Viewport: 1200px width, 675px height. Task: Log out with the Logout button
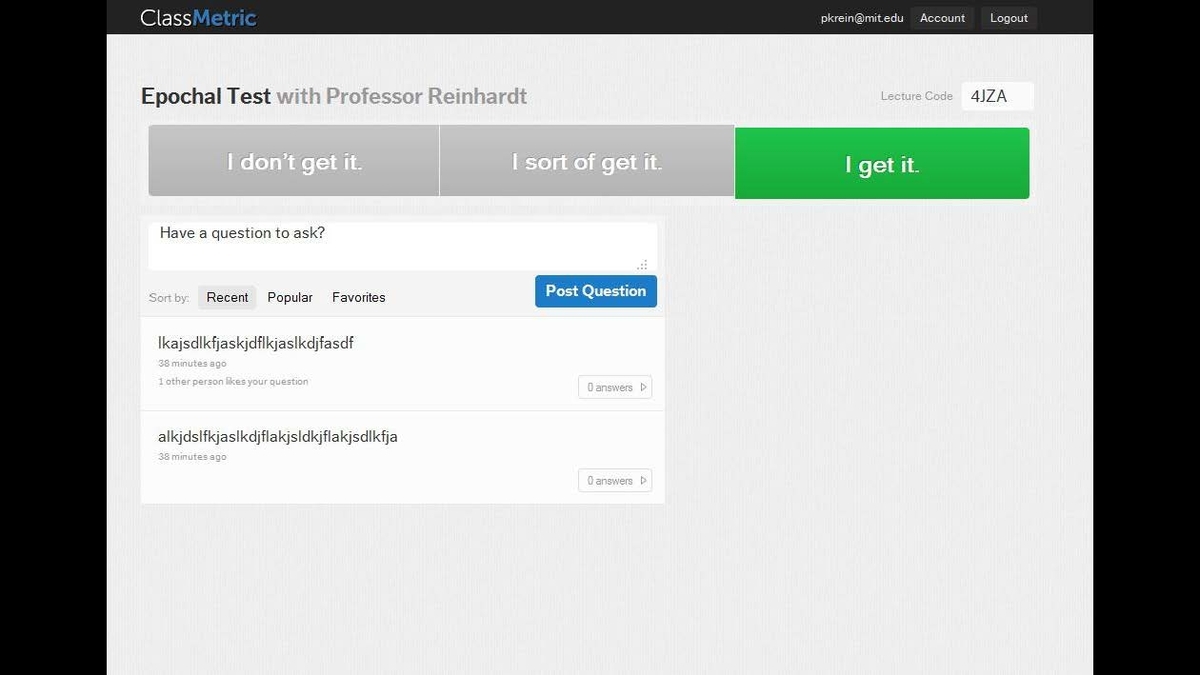[1009, 18]
